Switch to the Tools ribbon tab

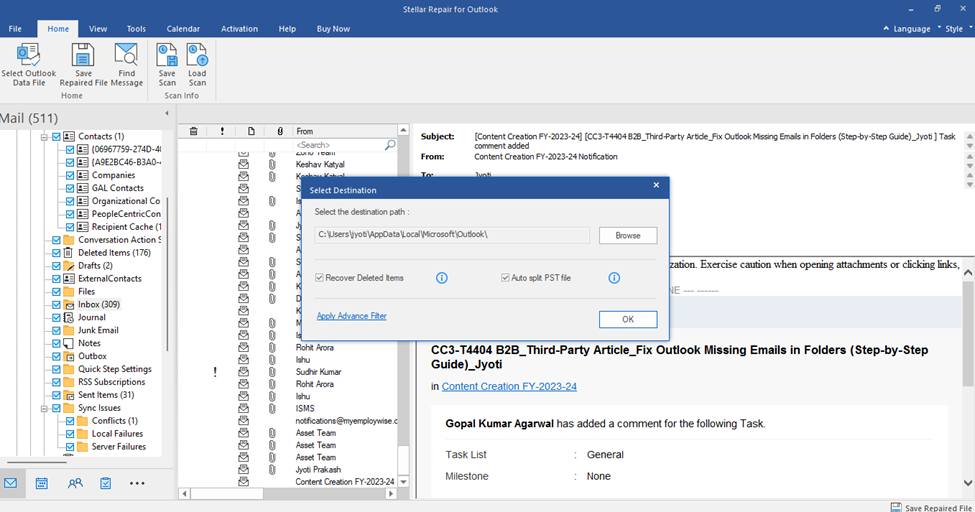[x=136, y=29]
